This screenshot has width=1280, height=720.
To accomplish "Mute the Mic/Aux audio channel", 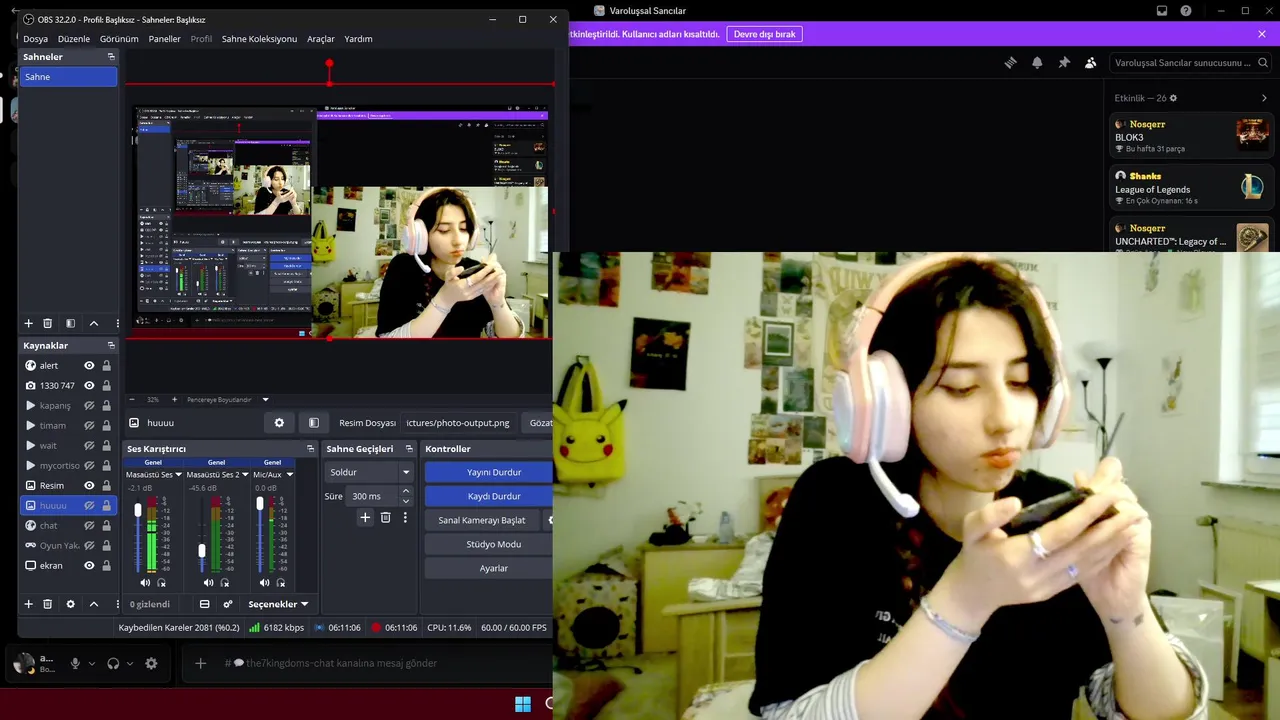I will point(264,582).
